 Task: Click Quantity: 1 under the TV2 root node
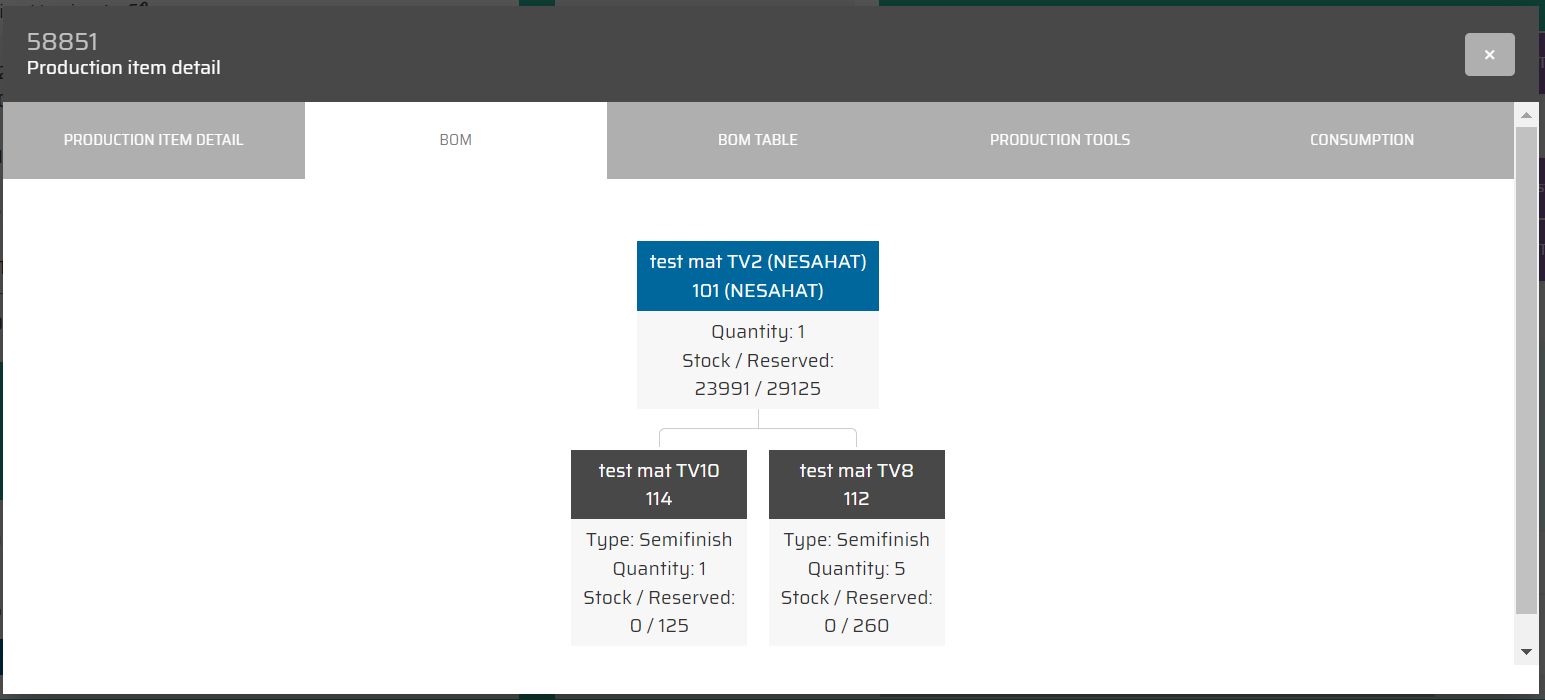757,332
